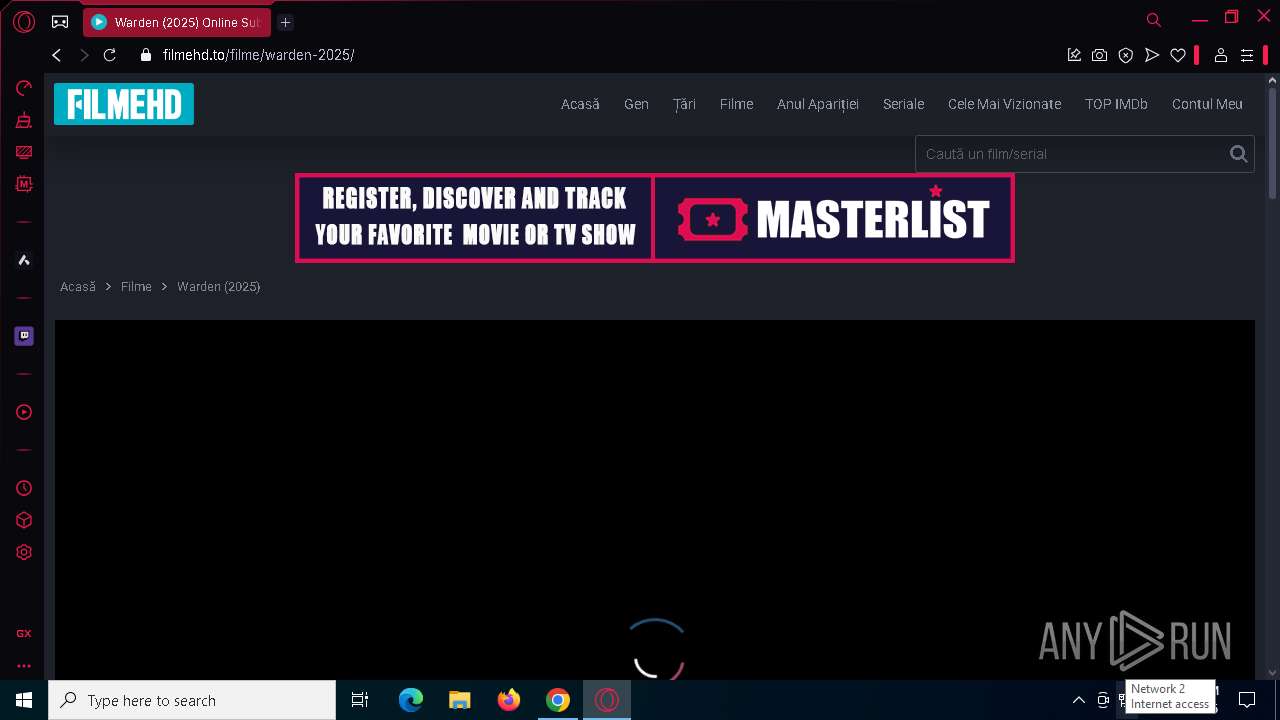Go to Acasă breadcrumb link
This screenshot has width=1280, height=720.
click(78, 287)
